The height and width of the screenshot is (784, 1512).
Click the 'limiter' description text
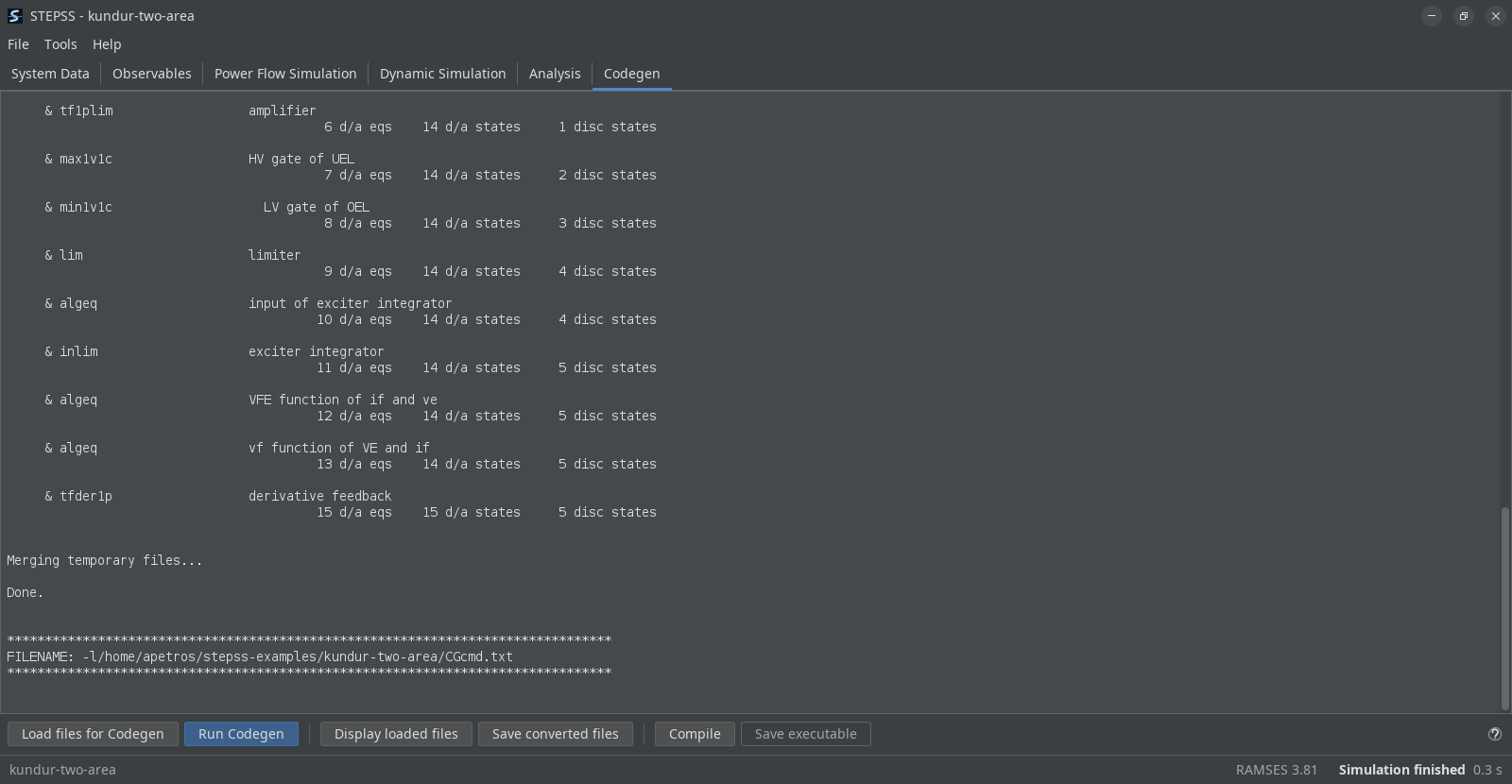(x=275, y=255)
